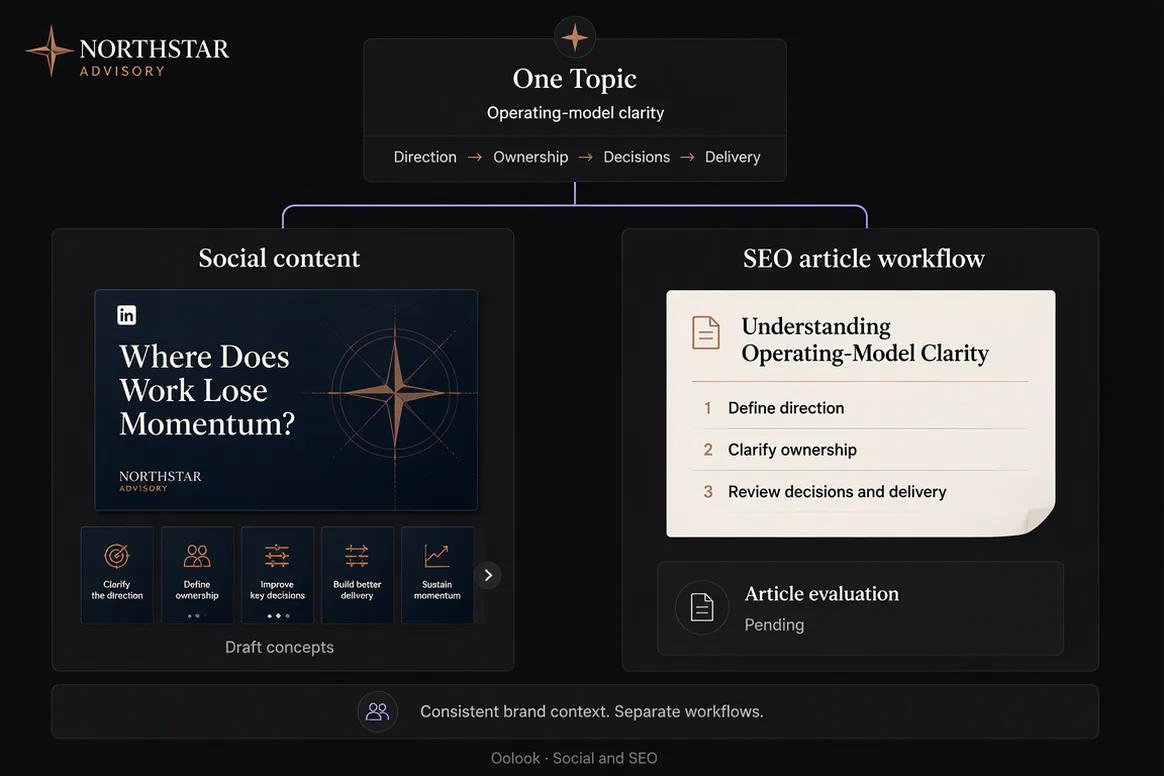Select the Sustain momentum chart icon
Viewport: 1164px width, 776px height.
tap(436, 555)
